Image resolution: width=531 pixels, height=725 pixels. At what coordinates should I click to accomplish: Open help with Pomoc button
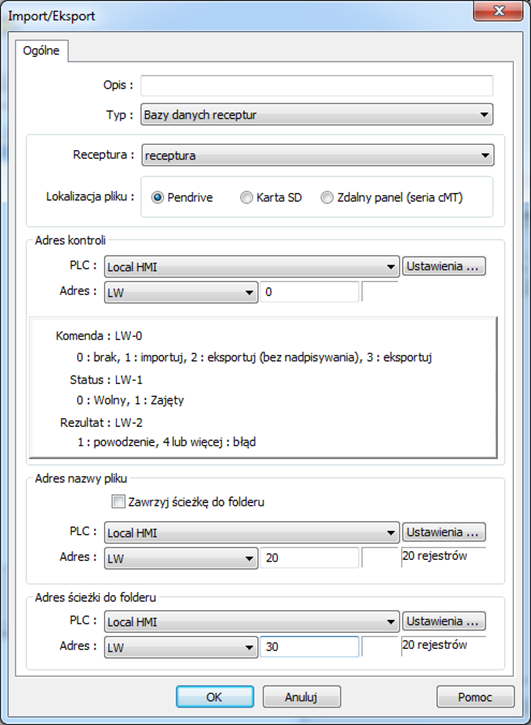[x=475, y=697]
